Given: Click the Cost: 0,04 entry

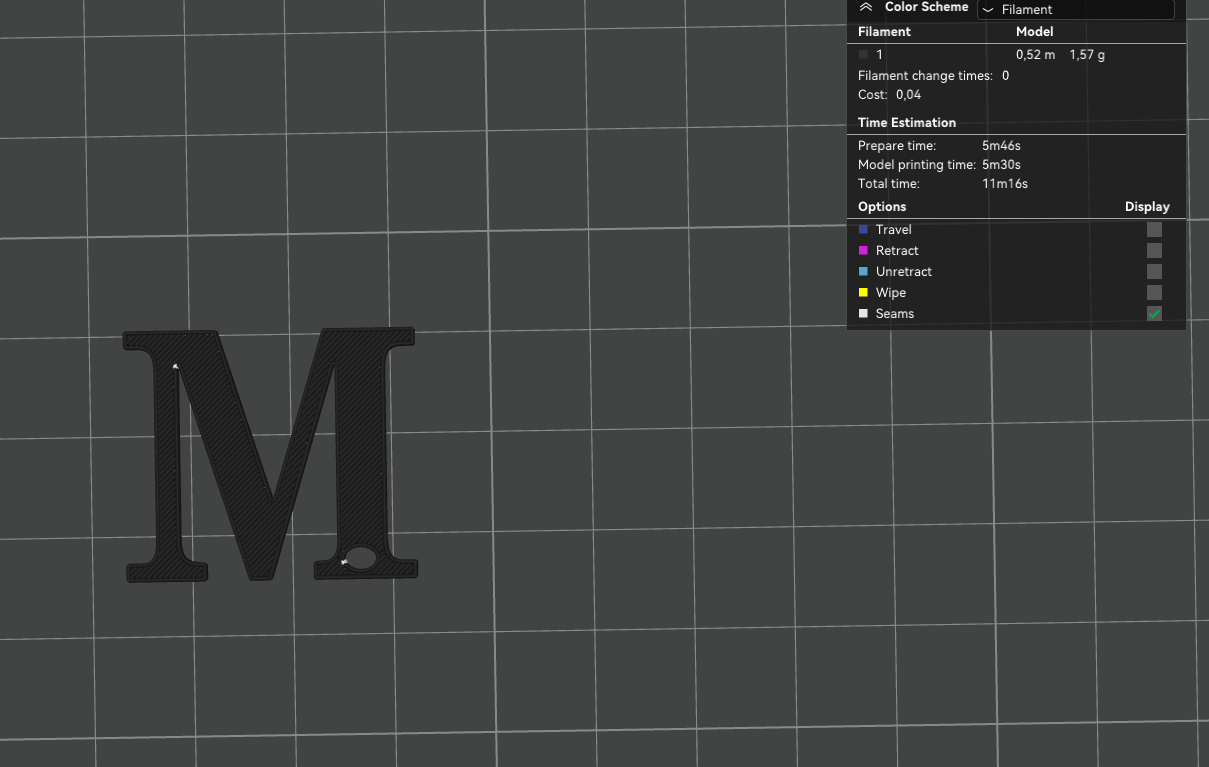Looking at the screenshot, I should (x=889, y=95).
